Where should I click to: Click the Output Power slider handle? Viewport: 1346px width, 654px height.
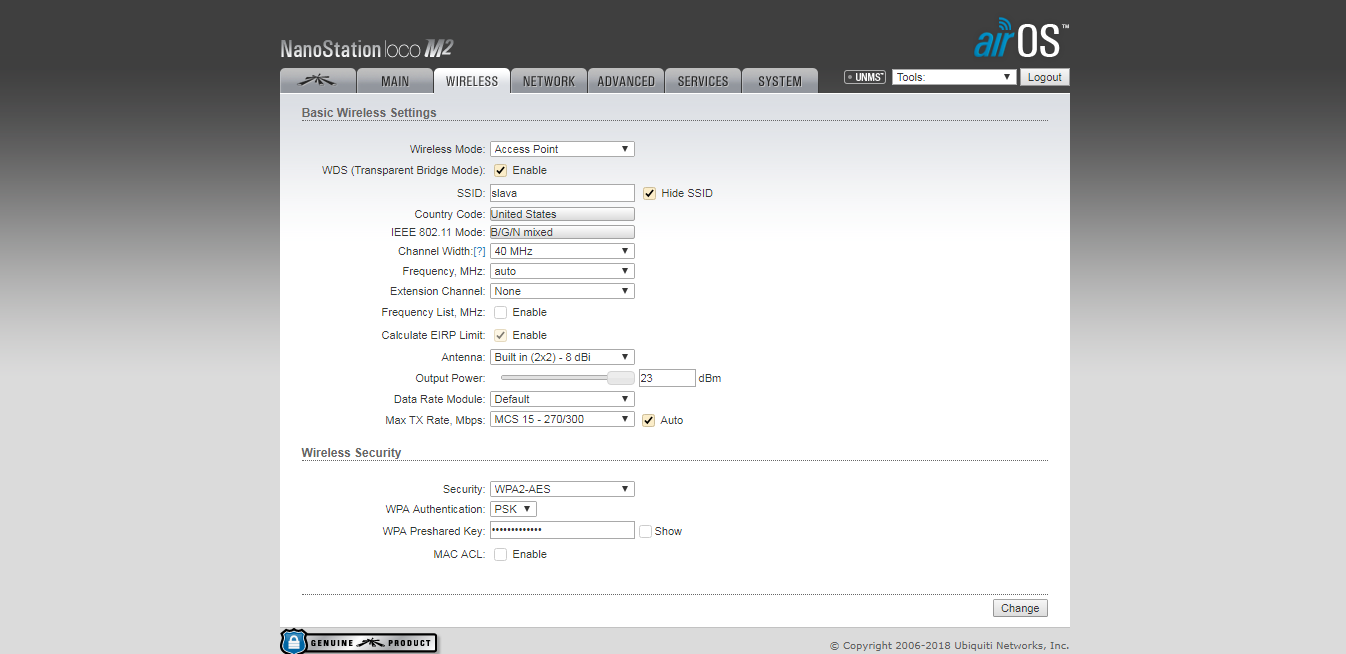pyautogui.click(x=621, y=378)
